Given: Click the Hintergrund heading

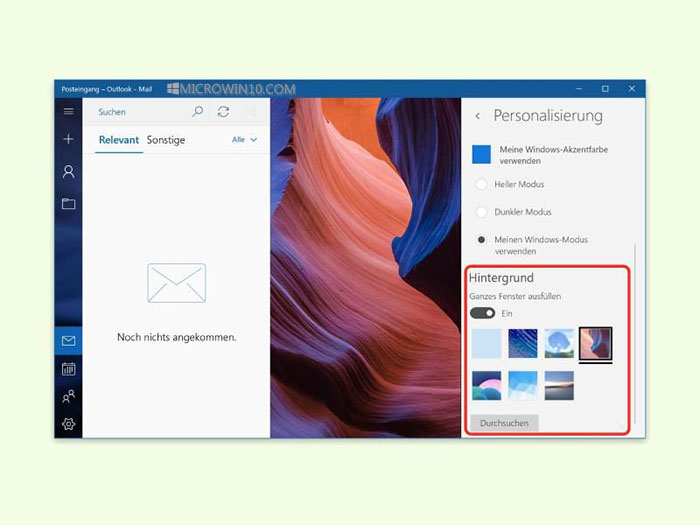Looking at the screenshot, I should tap(501, 278).
